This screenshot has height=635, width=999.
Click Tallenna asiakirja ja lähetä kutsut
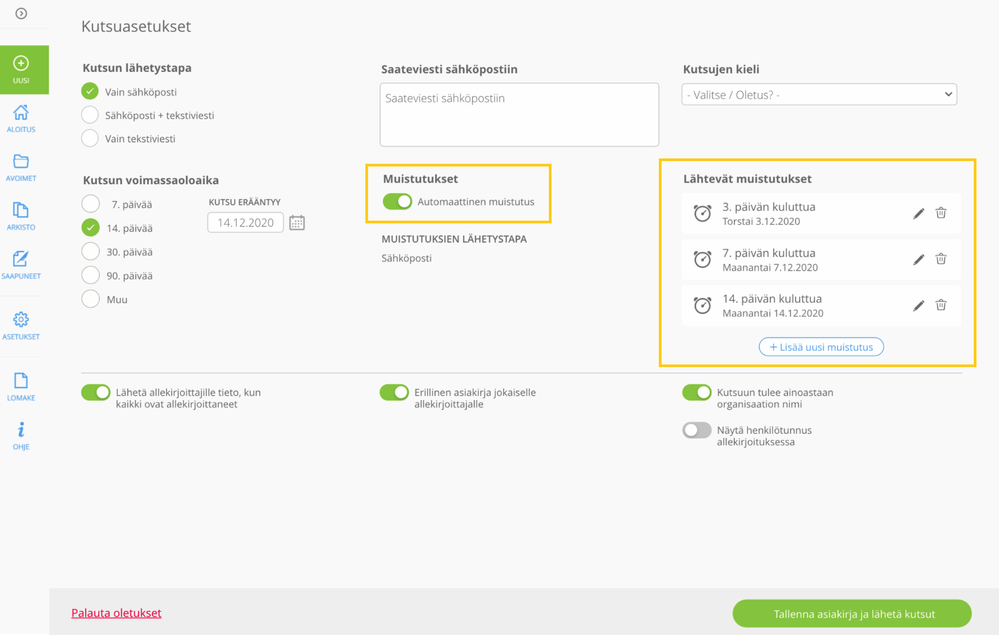pos(852,614)
